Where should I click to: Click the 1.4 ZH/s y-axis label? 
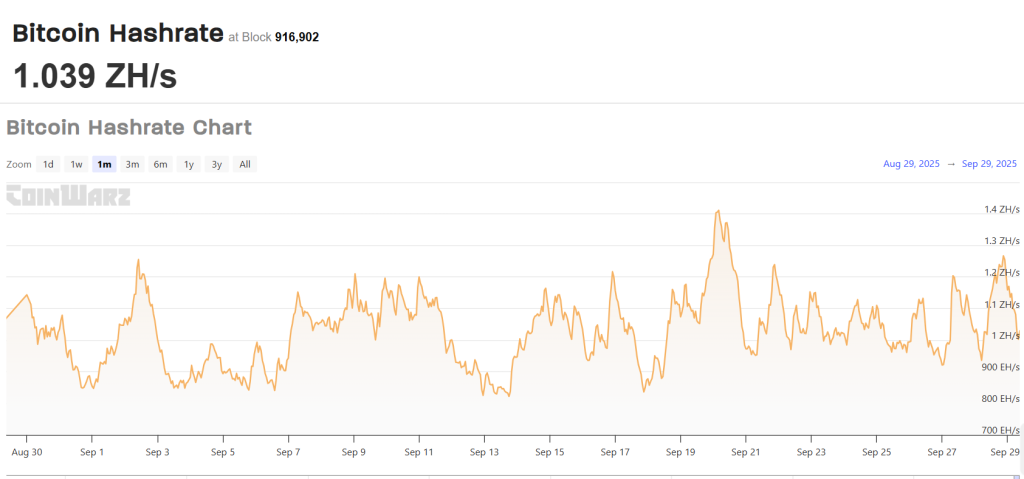coord(1001,209)
